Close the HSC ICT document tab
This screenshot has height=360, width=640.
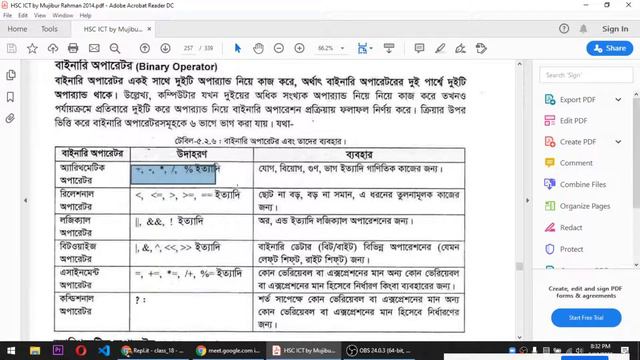149,29
